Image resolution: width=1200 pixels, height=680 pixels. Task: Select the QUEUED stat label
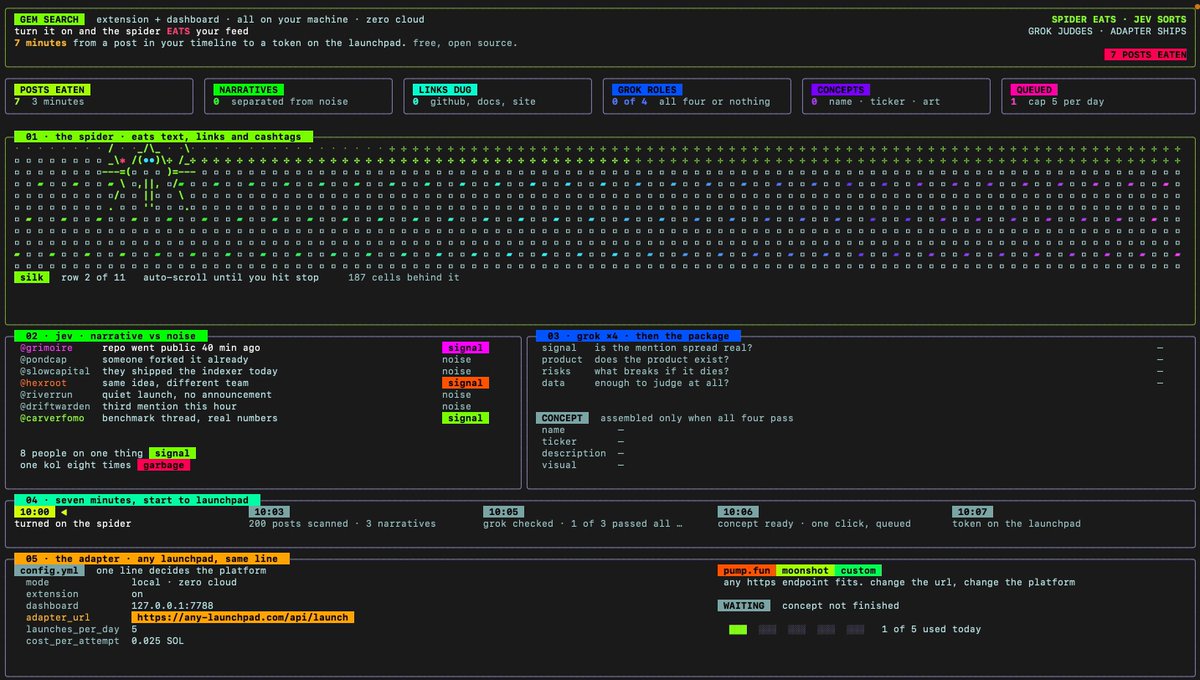(x=1033, y=90)
